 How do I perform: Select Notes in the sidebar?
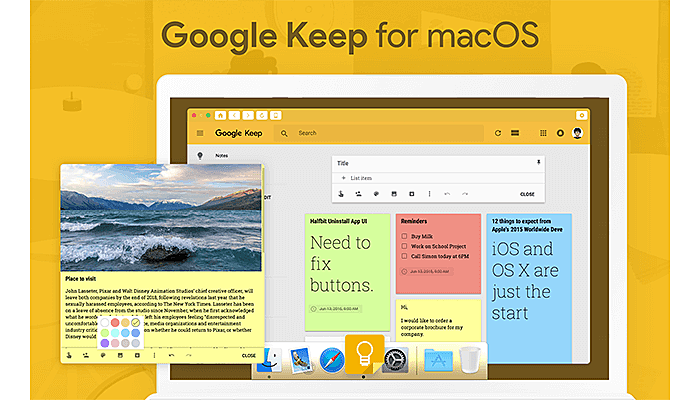(x=221, y=155)
